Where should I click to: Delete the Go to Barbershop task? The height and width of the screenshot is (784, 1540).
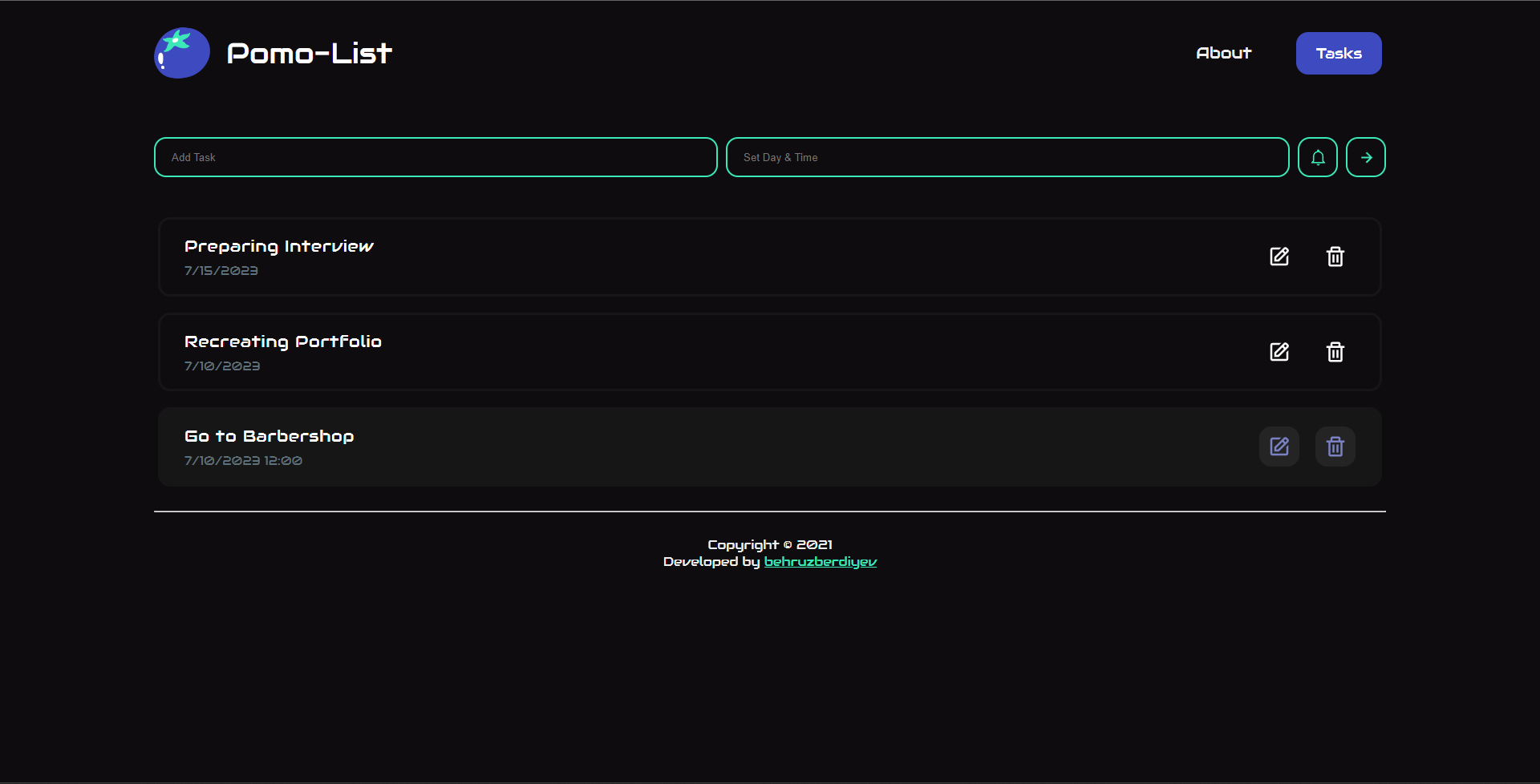pyautogui.click(x=1335, y=447)
